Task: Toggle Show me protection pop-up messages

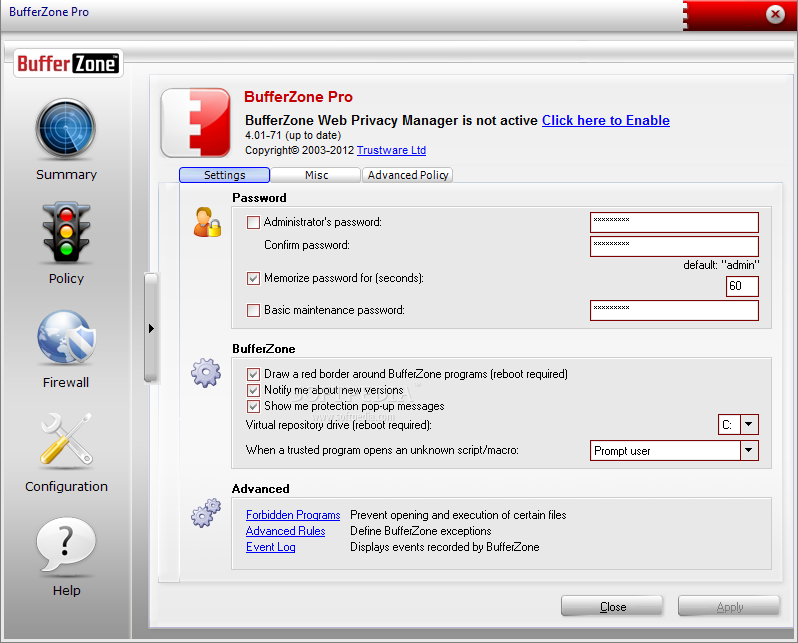Action: tap(253, 407)
